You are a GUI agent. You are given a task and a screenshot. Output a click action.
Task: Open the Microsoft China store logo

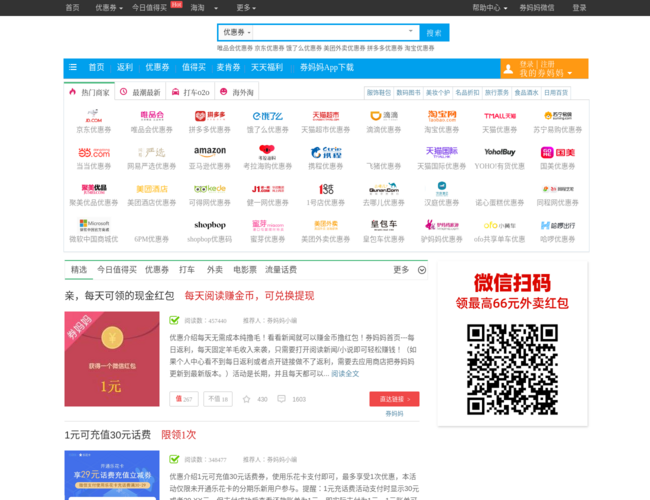click(x=94, y=225)
